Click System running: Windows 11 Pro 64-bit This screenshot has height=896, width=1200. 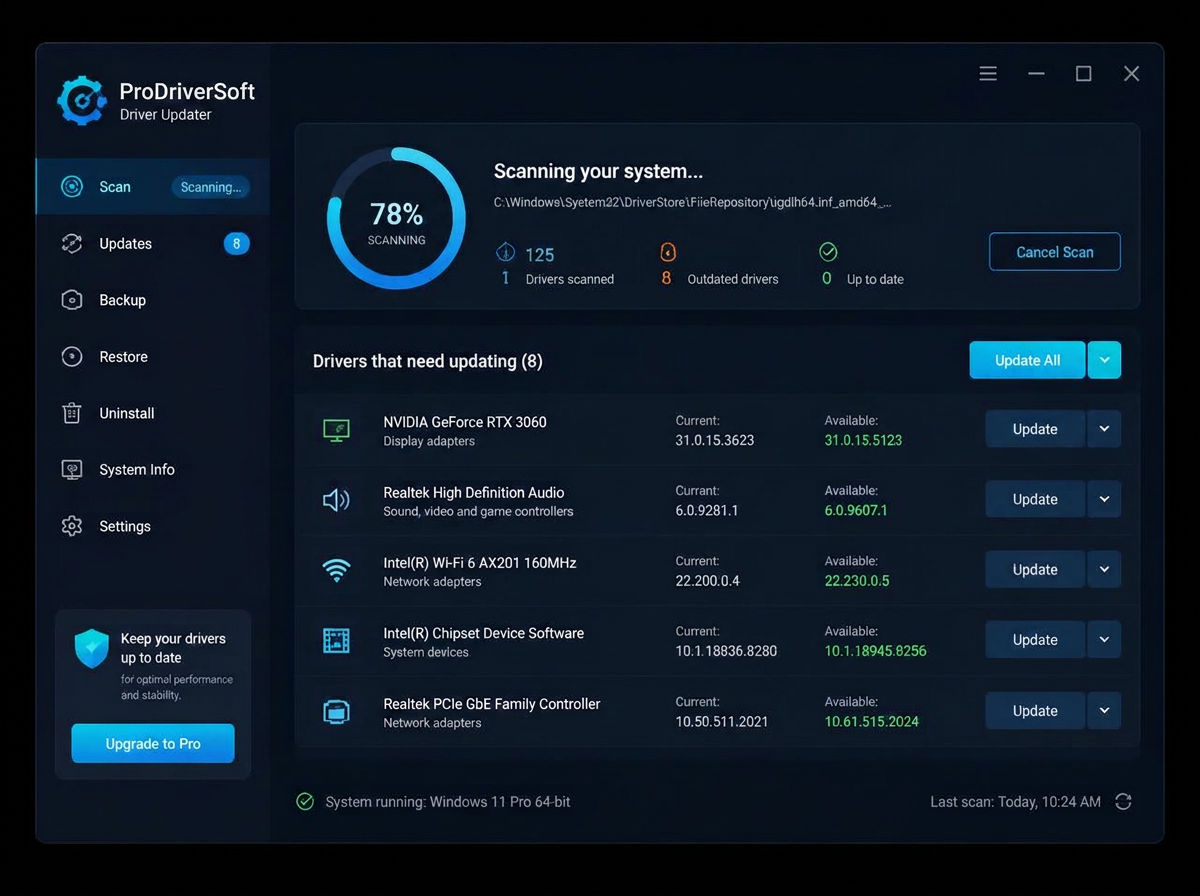pyautogui.click(x=448, y=802)
